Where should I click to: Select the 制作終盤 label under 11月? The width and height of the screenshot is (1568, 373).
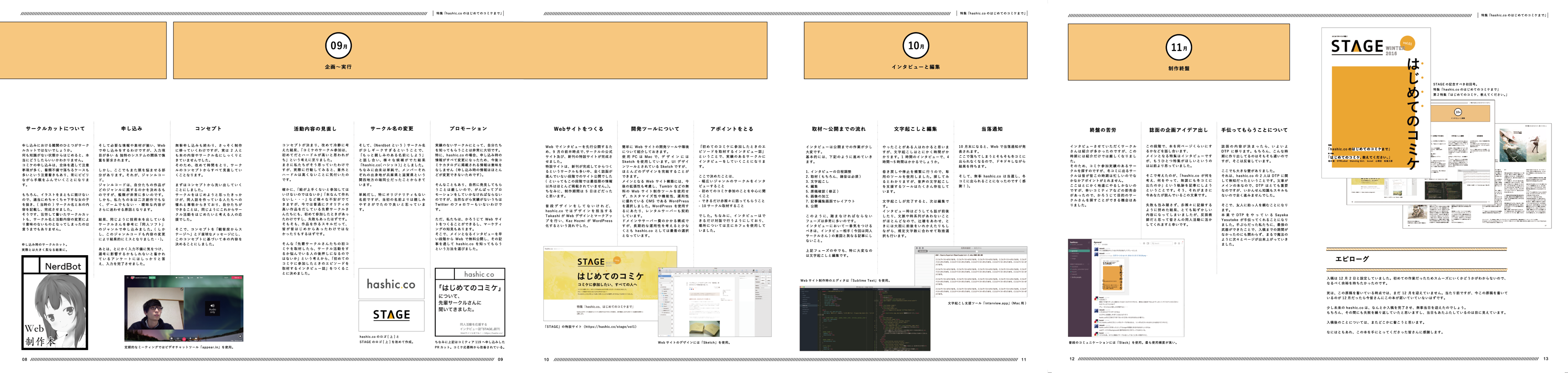(x=1179, y=68)
